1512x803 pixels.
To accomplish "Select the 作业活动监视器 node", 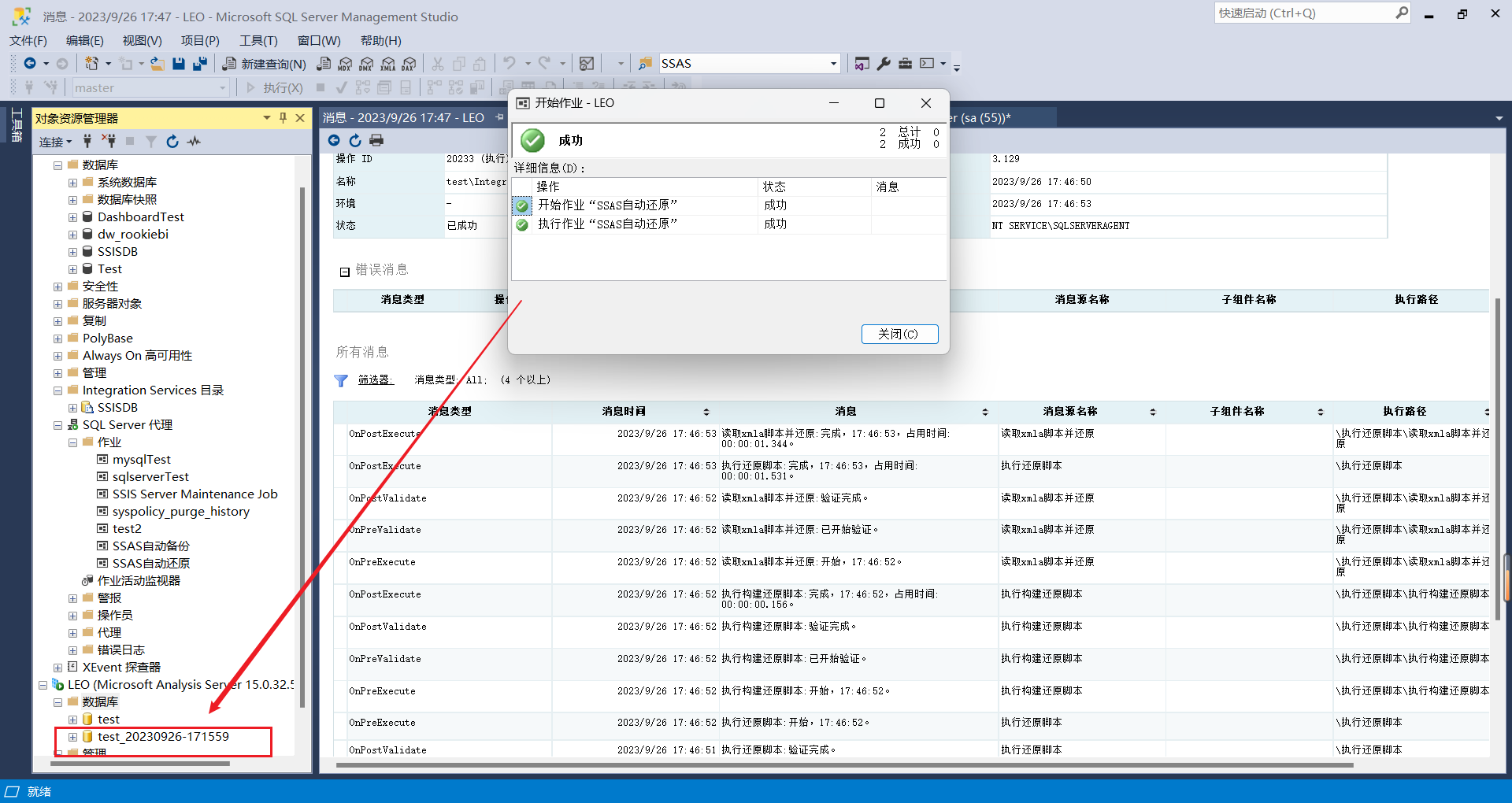I will click(x=139, y=581).
